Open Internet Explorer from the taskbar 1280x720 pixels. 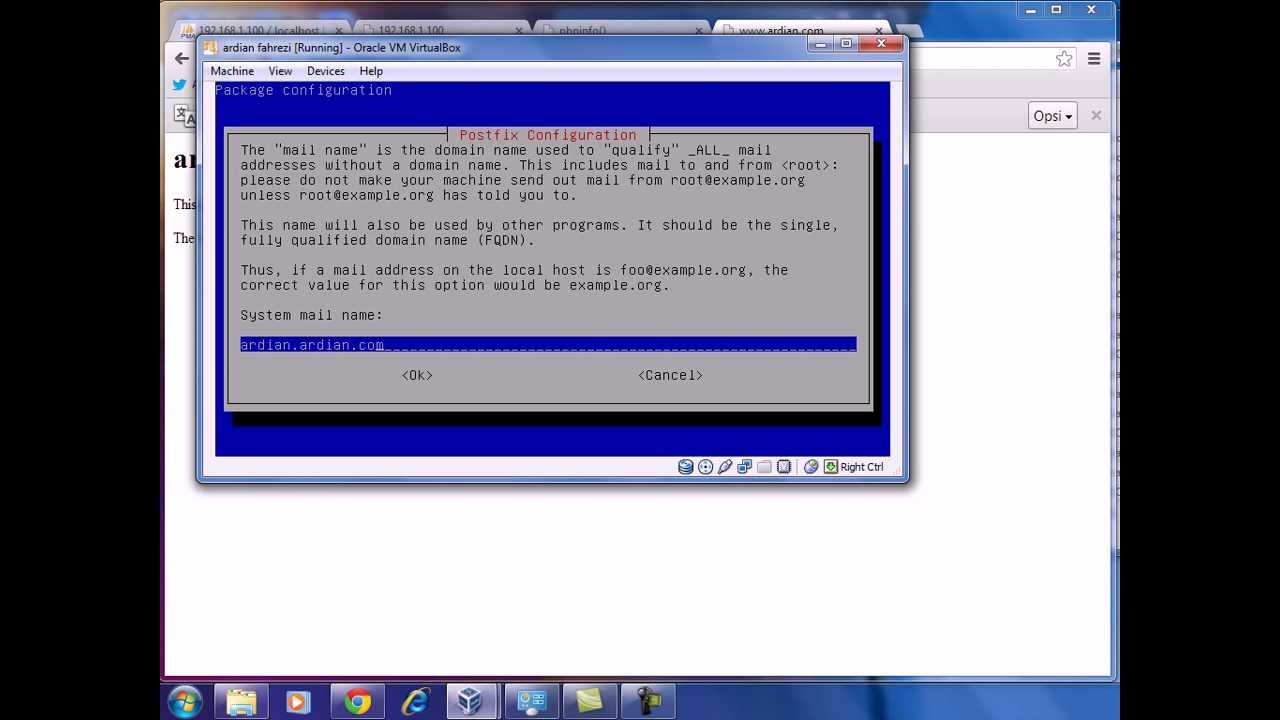coord(415,702)
